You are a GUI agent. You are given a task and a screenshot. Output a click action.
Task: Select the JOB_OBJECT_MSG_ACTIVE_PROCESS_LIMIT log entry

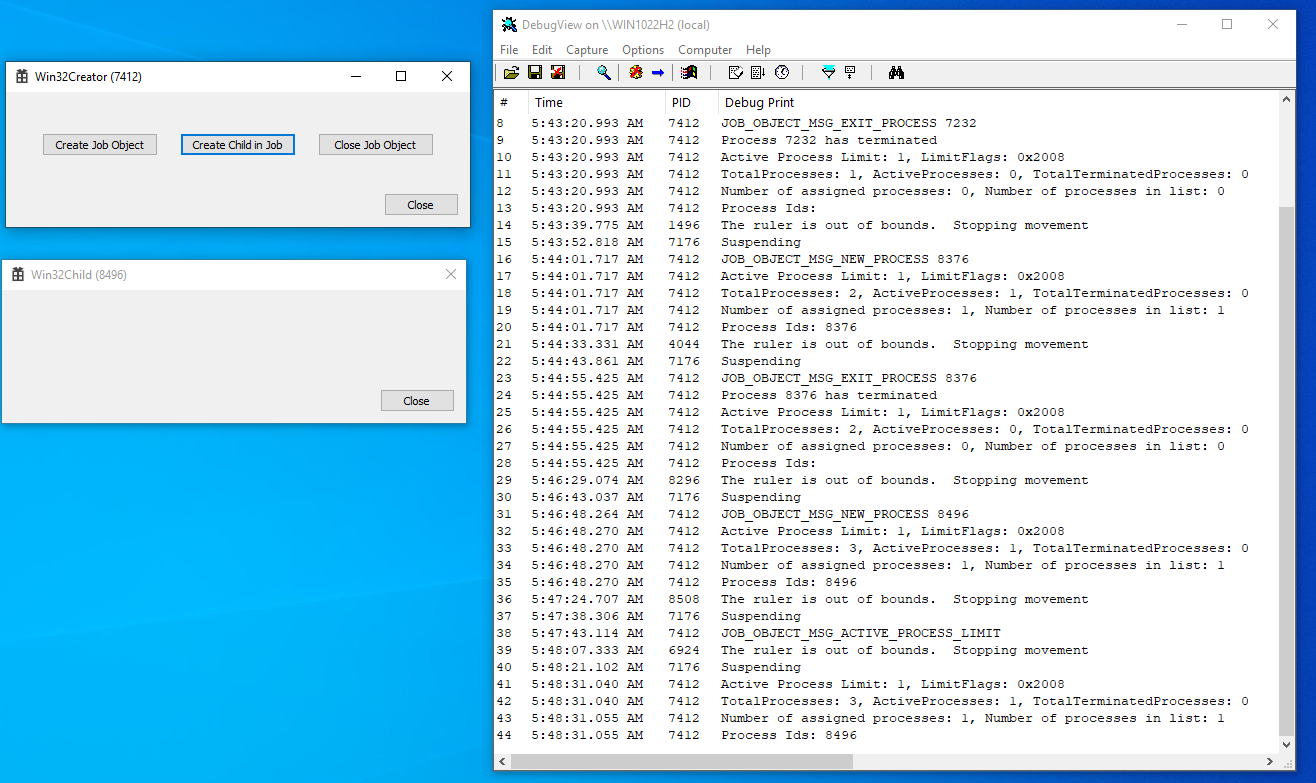click(x=861, y=633)
